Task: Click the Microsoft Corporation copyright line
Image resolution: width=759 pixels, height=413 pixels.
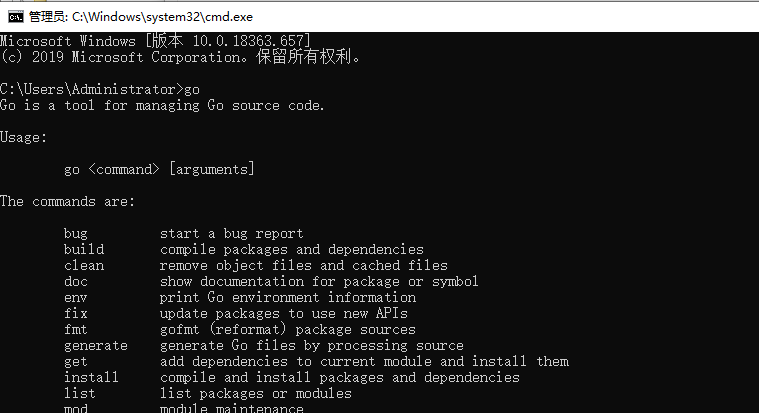Action: [x=180, y=57]
